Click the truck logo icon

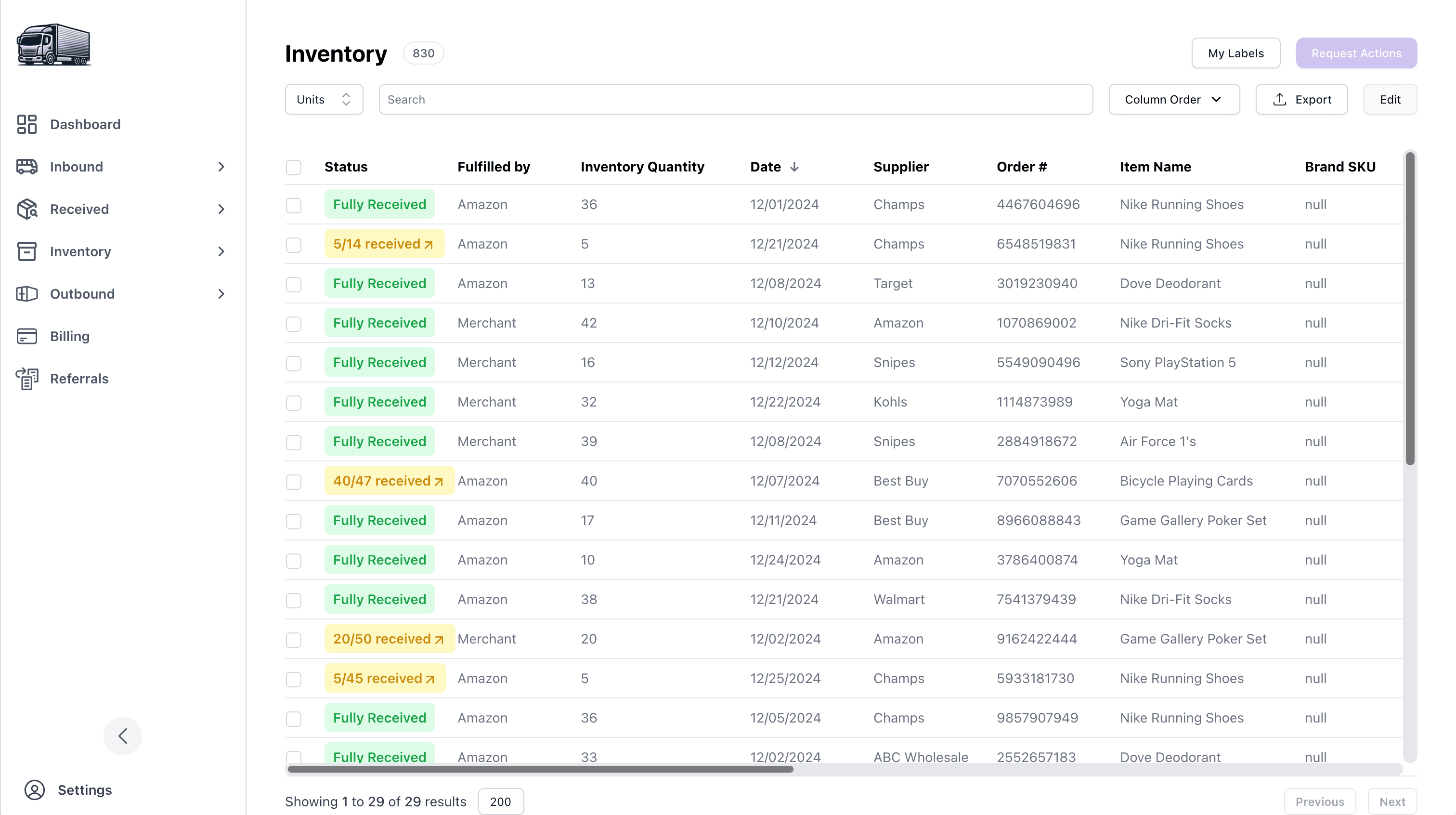click(x=54, y=45)
